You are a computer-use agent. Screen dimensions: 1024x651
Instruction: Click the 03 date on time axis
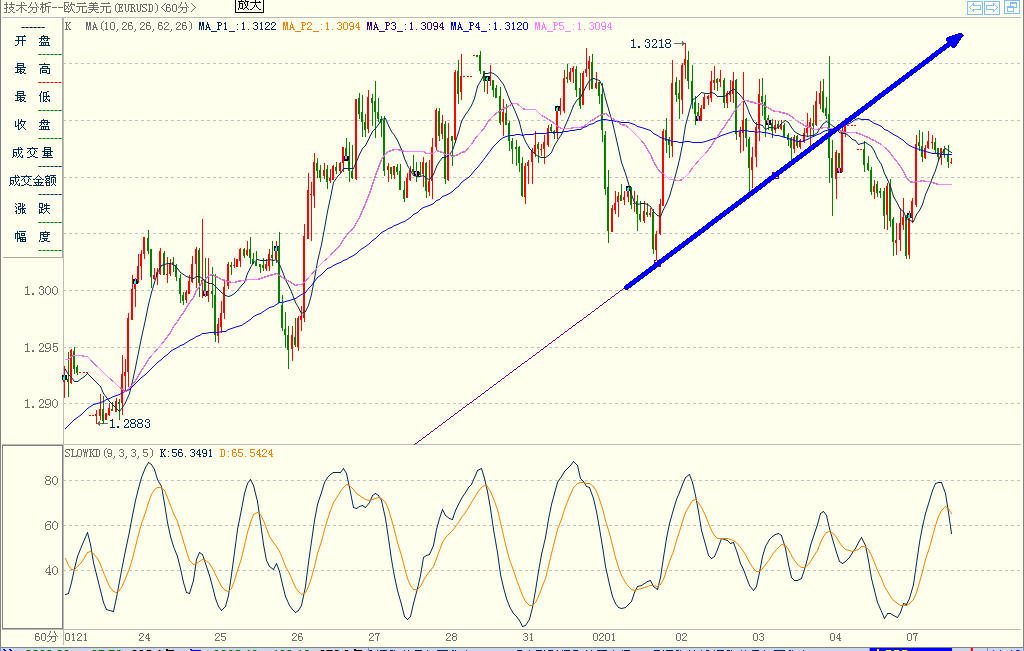coord(758,637)
